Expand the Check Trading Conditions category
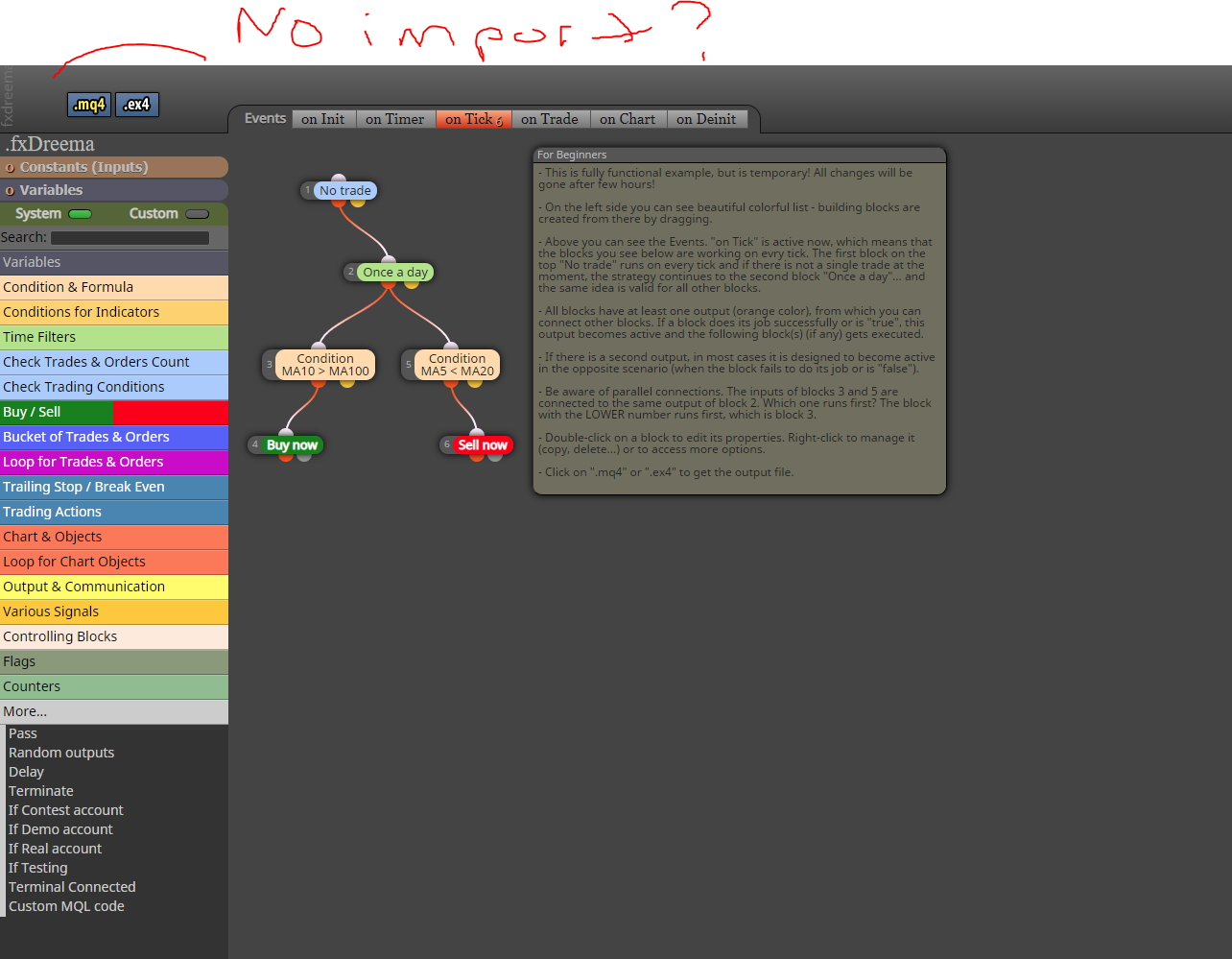The image size is (1232, 959). 114,387
